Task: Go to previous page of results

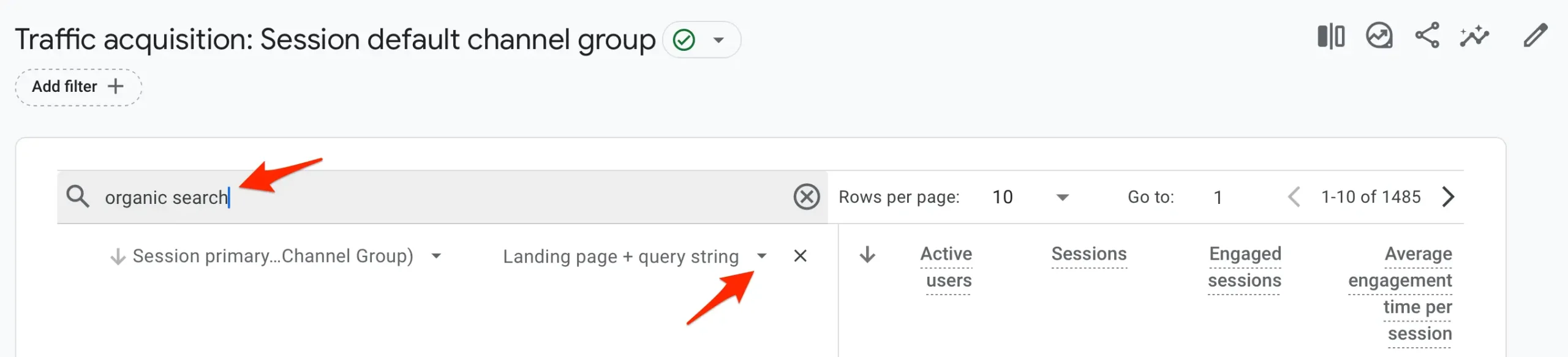Action: pyautogui.click(x=1294, y=197)
